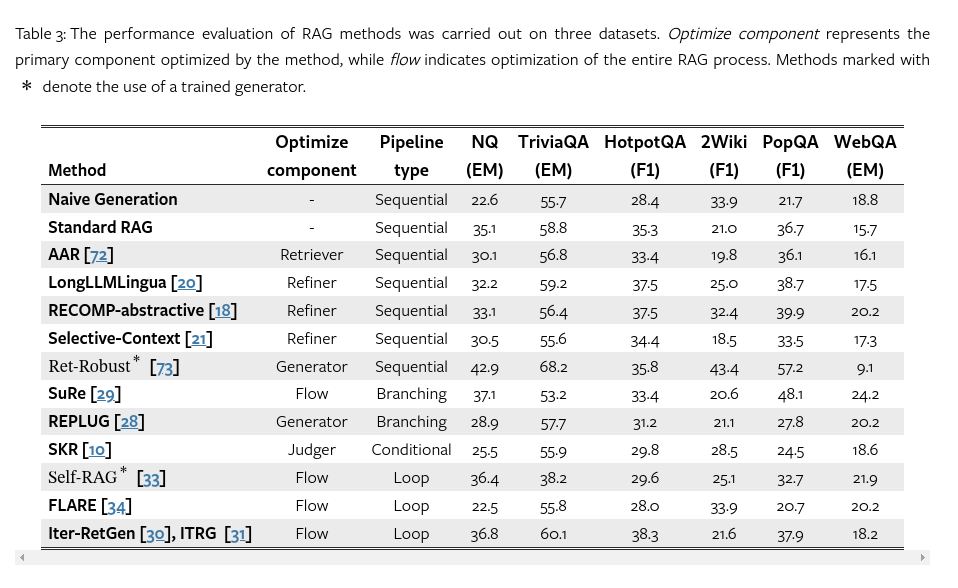Click the scroll-left arrow under the table
The height and width of the screenshot is (588, 958).
click(20, 557)
